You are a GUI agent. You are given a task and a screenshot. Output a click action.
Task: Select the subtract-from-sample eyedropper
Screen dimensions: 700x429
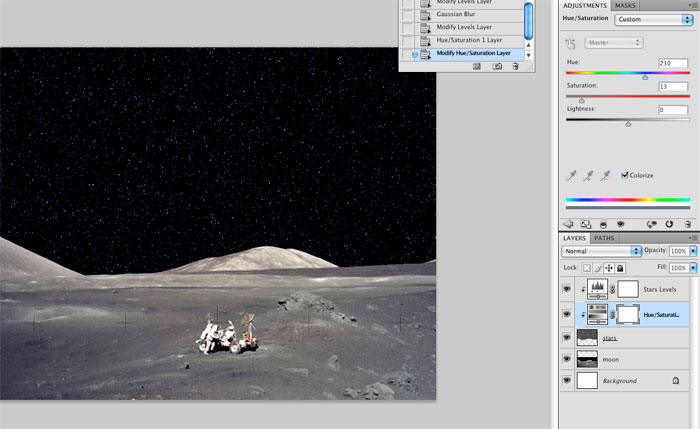pyautogui.click(x=605, y=175)
